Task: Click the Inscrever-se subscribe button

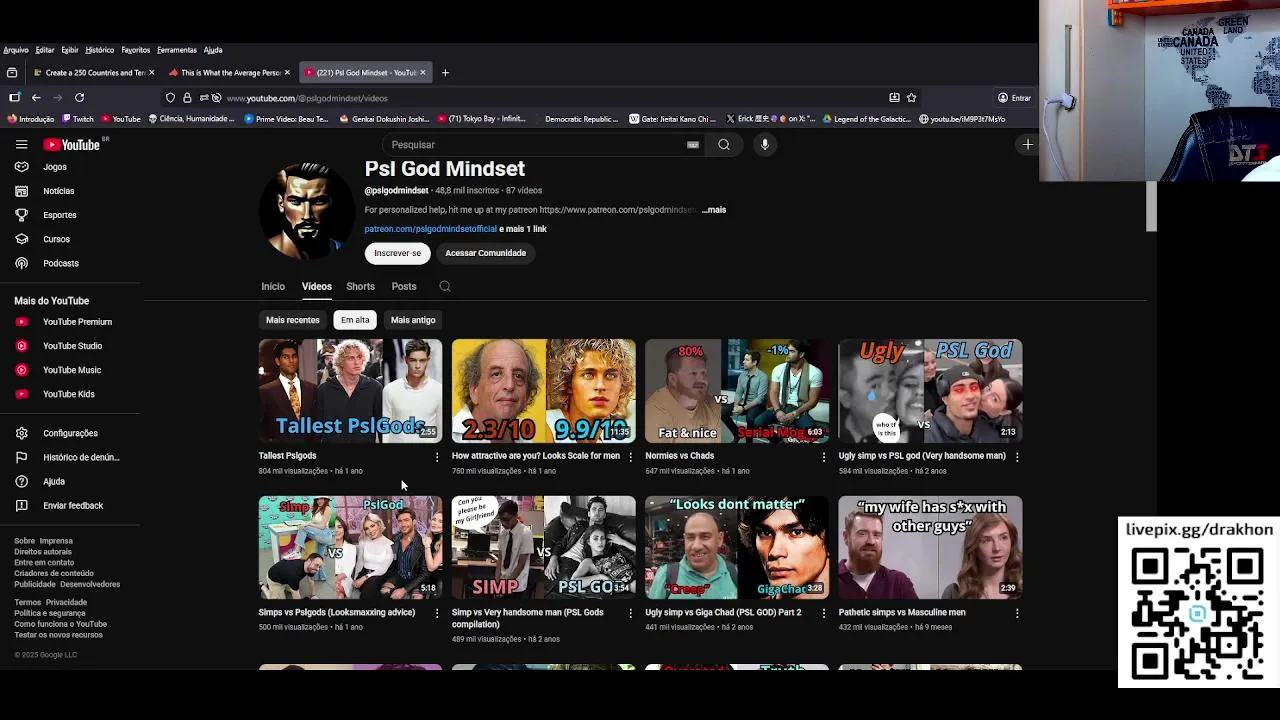Action: (x=398, y=253)
